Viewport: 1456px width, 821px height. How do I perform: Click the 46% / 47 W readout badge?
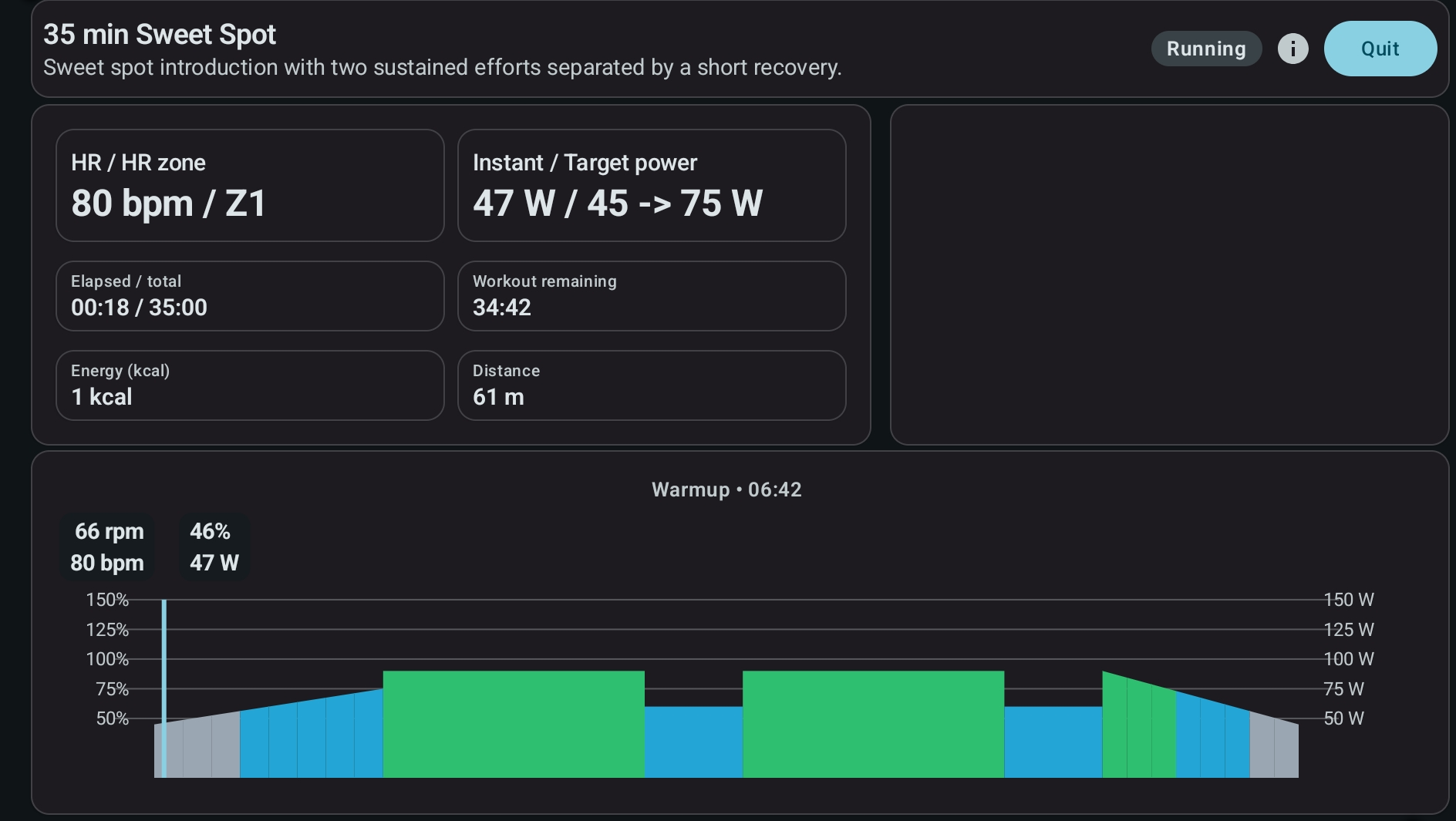214,547
